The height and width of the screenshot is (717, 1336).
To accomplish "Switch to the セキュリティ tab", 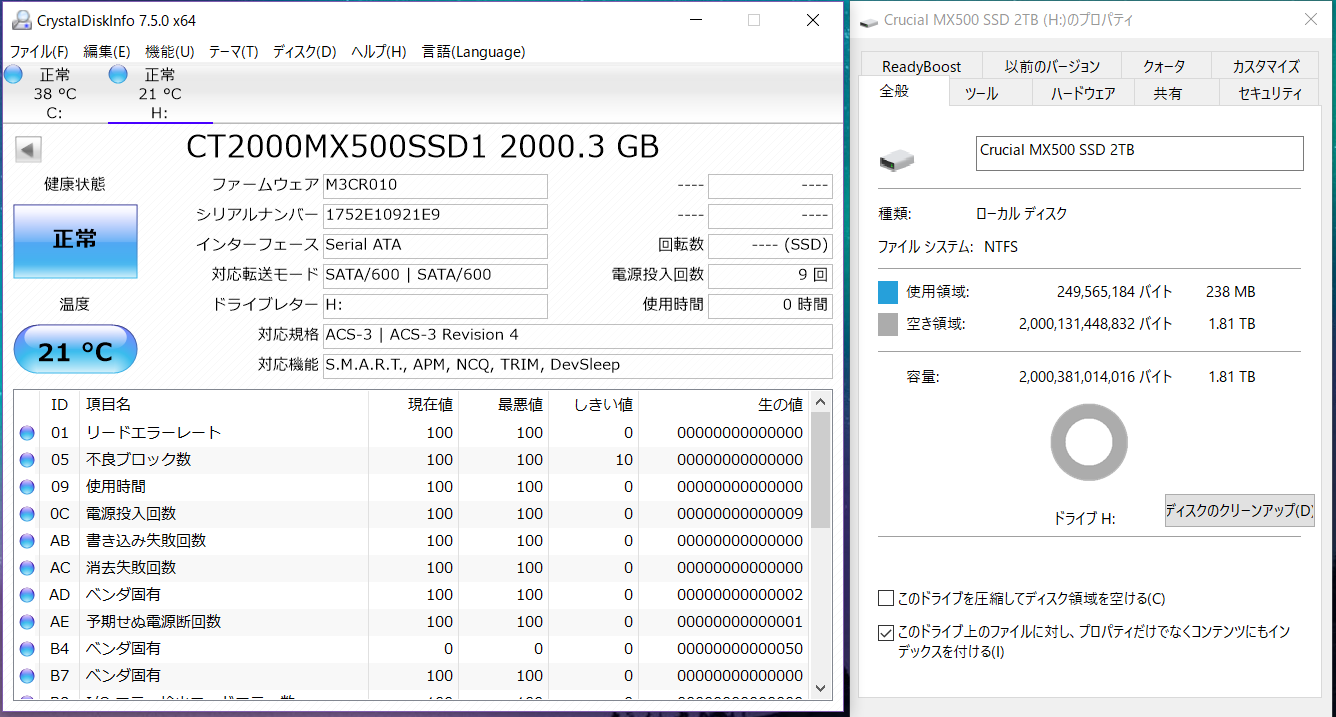I will point(1270,93).
